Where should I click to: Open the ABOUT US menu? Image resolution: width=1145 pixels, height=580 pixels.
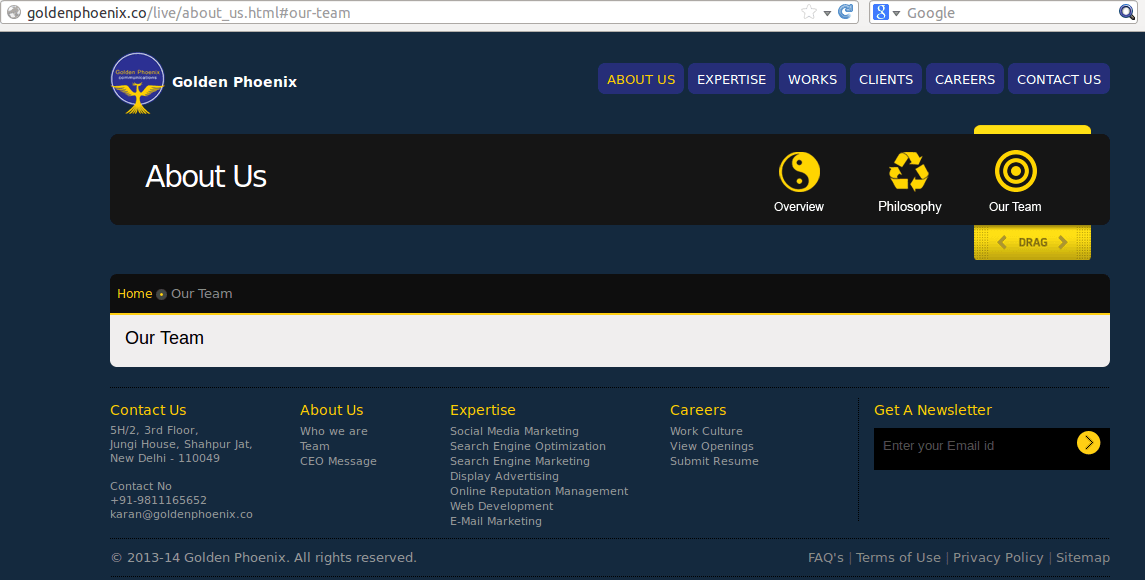641,79
